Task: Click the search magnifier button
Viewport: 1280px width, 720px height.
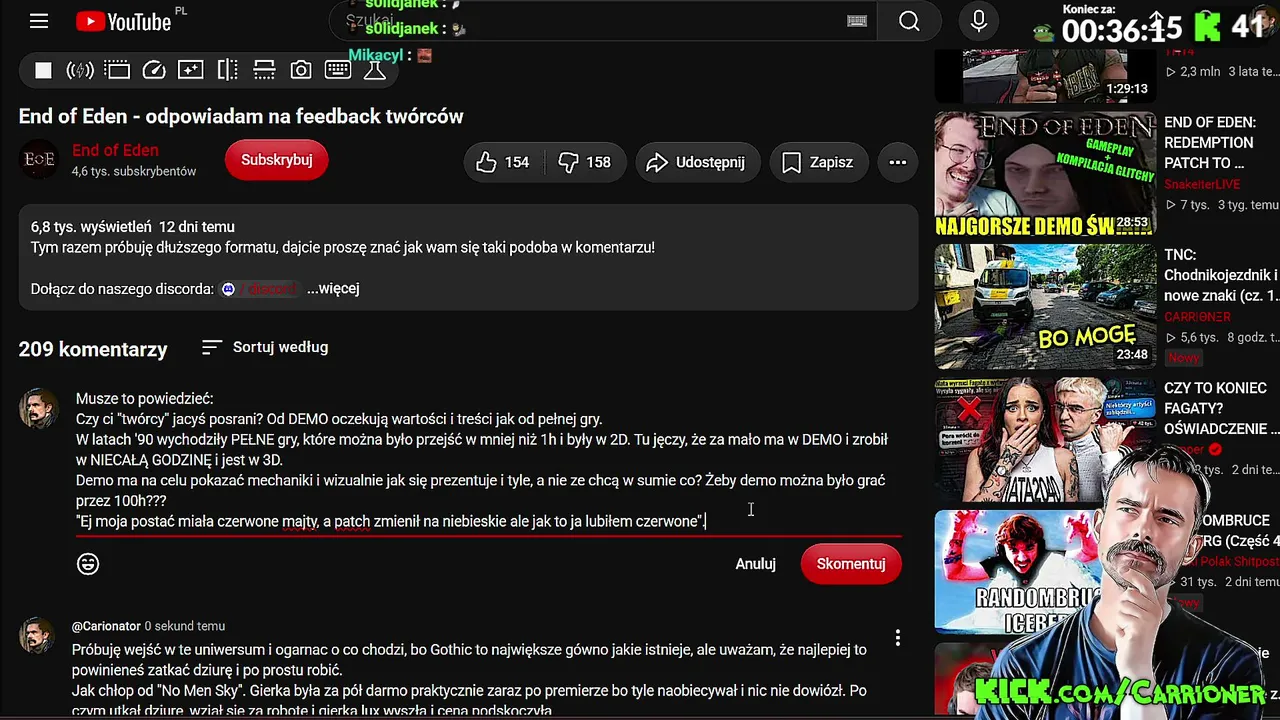Action: click(x=909, y=21)
